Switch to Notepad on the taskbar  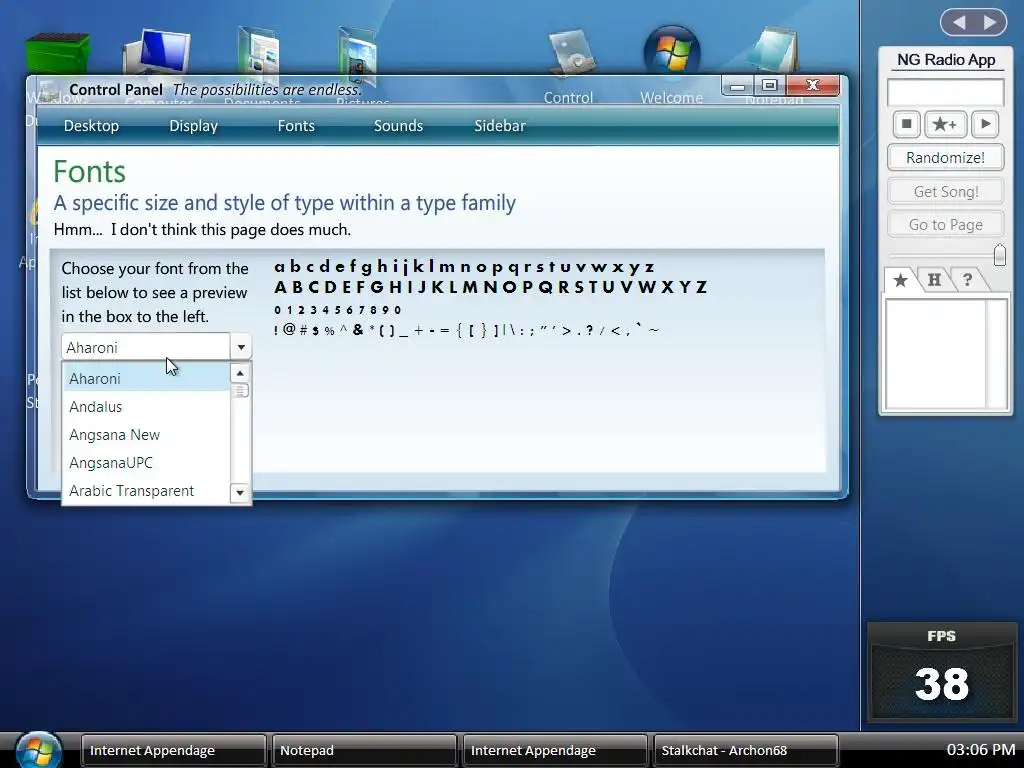click(364, 750)
